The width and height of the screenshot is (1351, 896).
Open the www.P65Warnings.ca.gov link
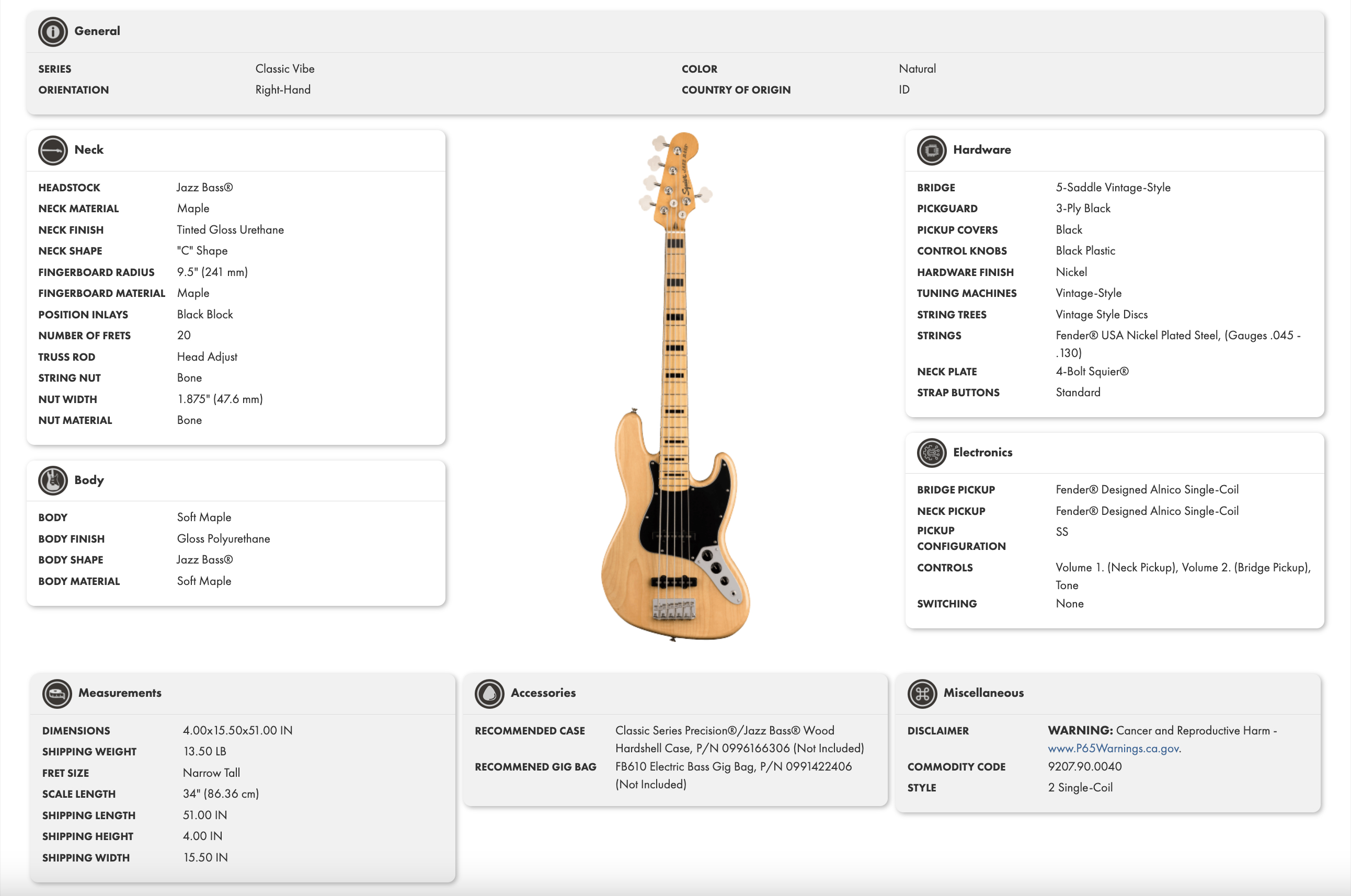[1114, 748]
